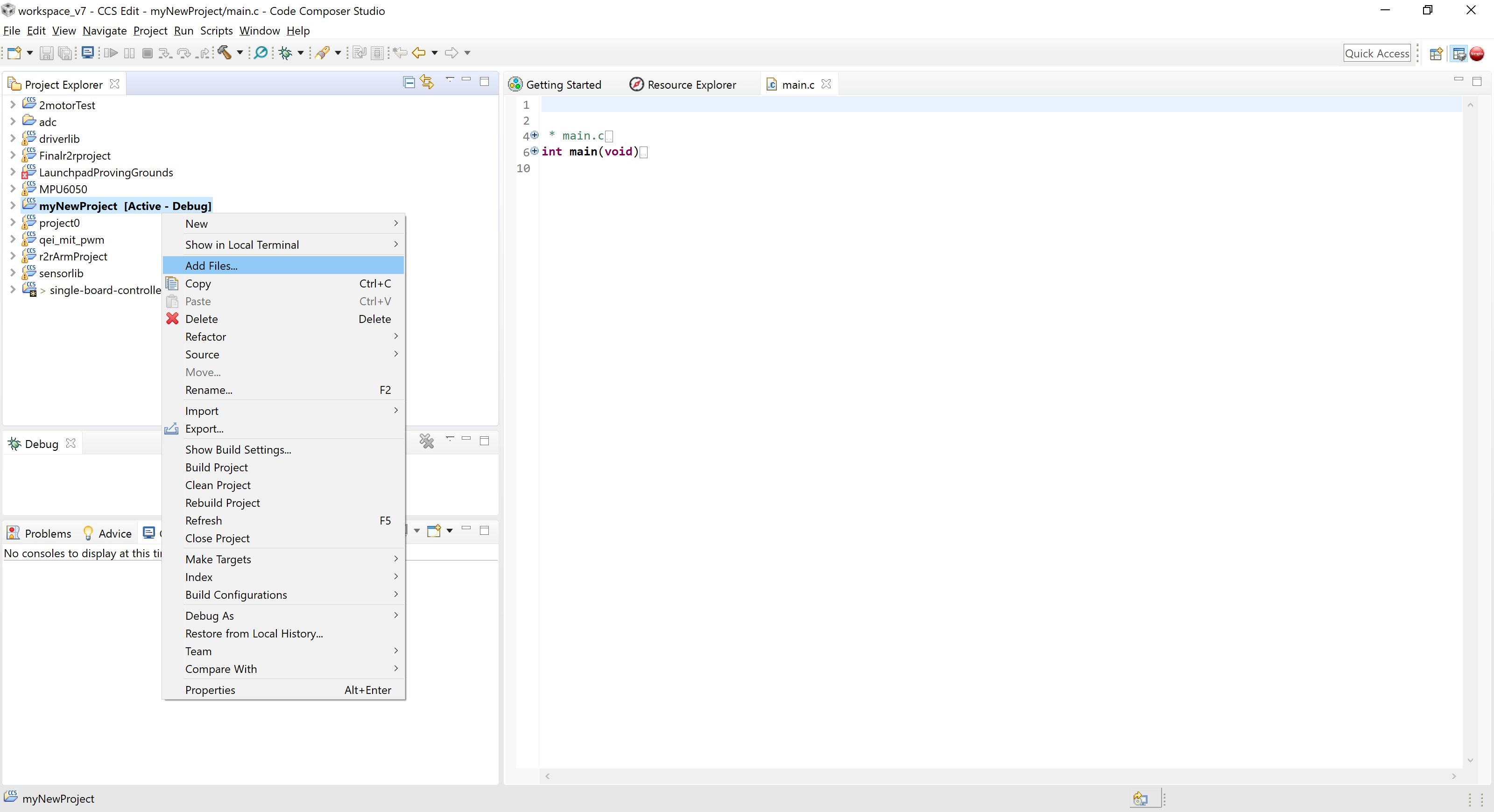This screenshot has width=1494, height=812.
Task: Click the Terminate (stop) toolbar icon
Action: pos(147,53)
